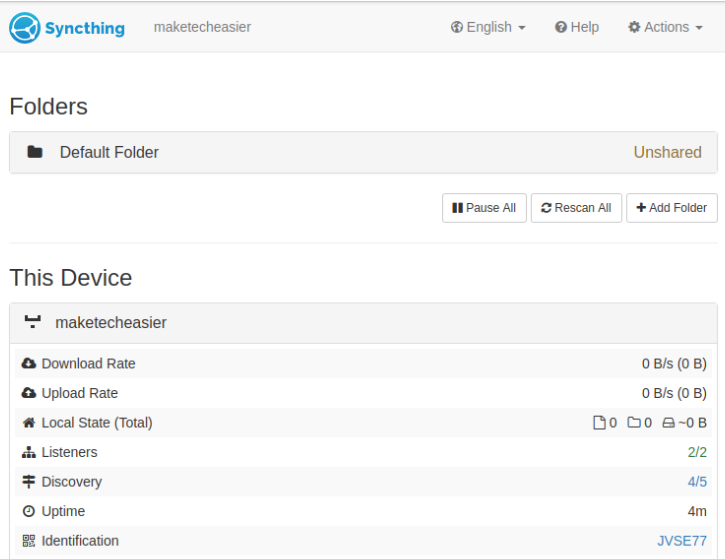The image size is (725, 559).
Task: Click the Download Rate label
Action: pos(88,364)
